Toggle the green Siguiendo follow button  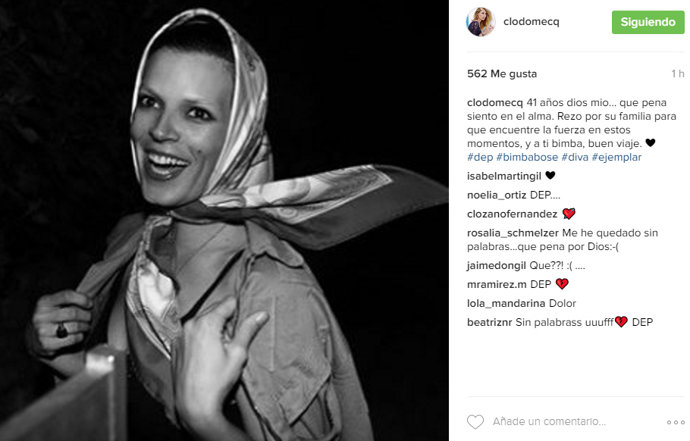[648, 22]
